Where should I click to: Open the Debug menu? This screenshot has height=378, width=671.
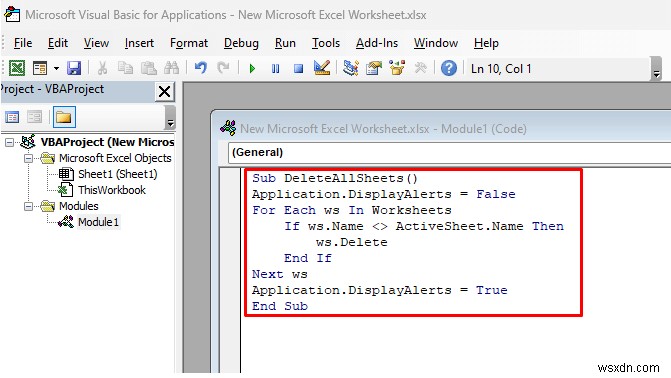coord(241,43)
